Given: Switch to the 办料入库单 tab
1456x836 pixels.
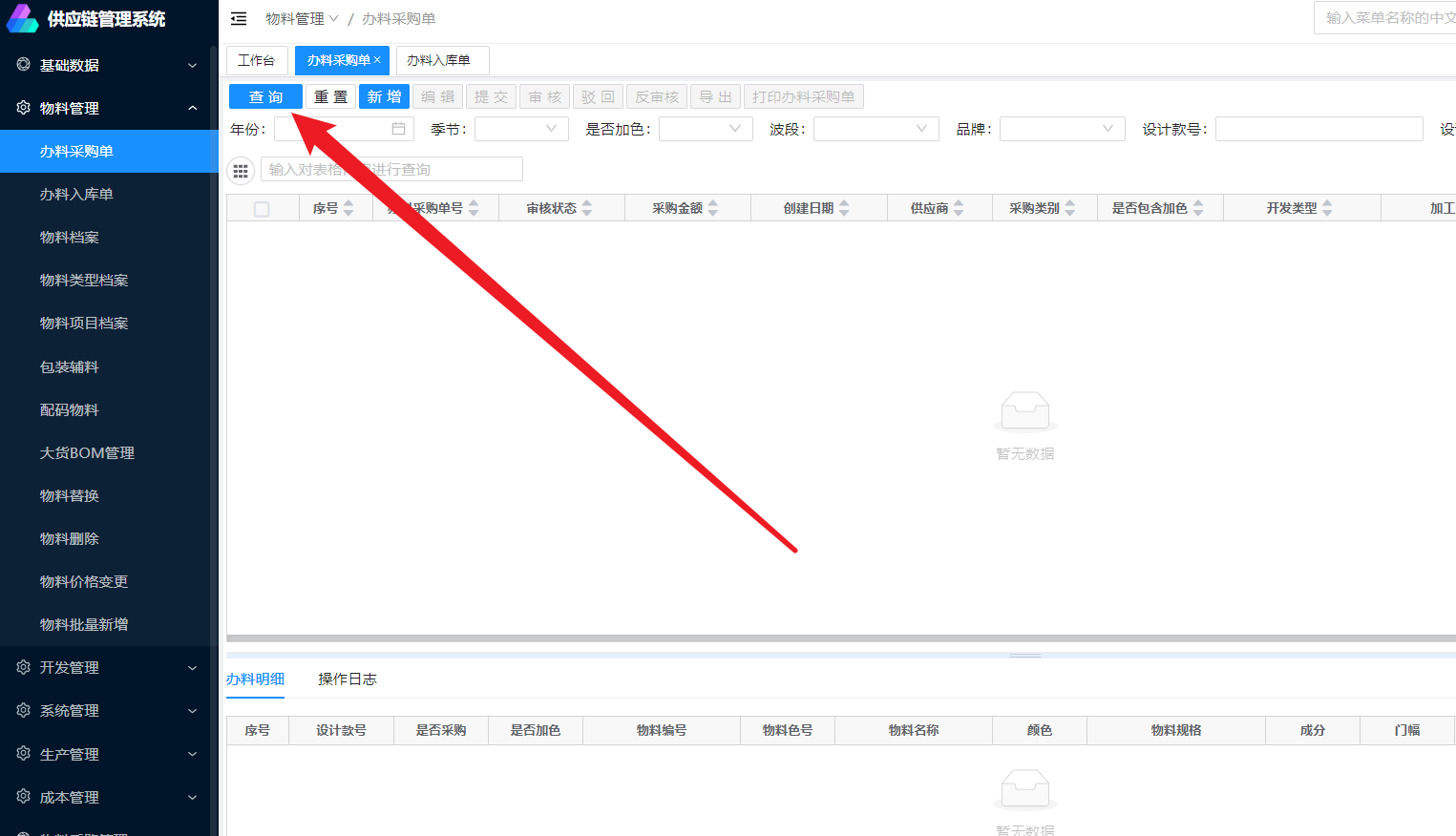Looking at the screenshot, I should coord(438,60).
